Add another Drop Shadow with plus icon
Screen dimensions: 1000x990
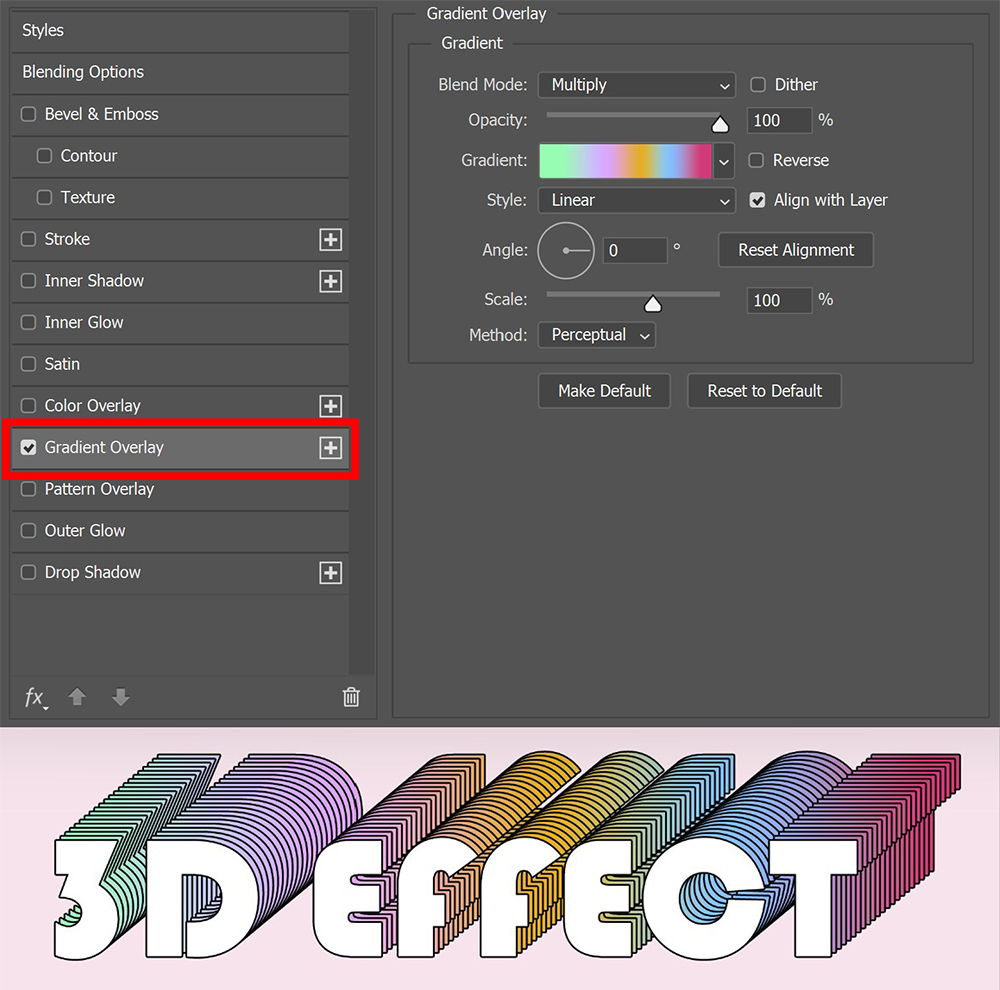pos(330,573)
